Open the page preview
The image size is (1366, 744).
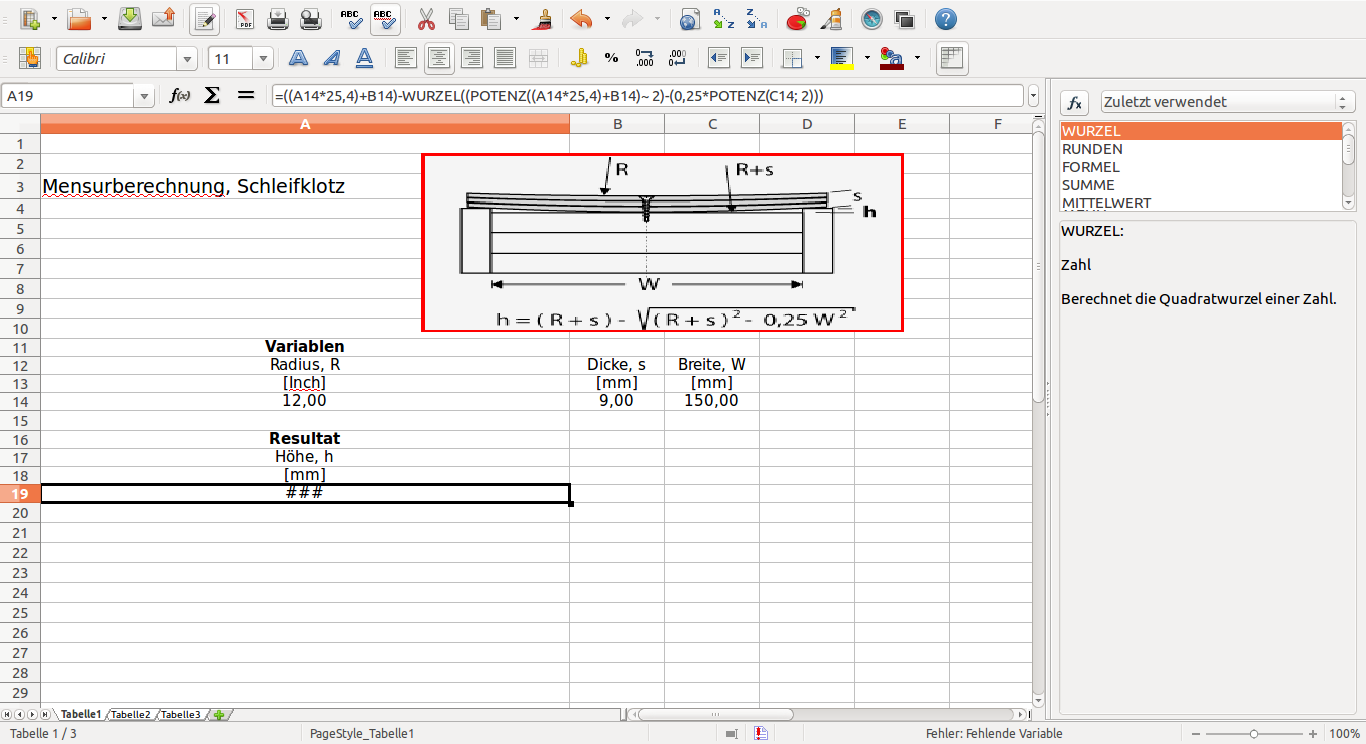click(x=311, y=18)
